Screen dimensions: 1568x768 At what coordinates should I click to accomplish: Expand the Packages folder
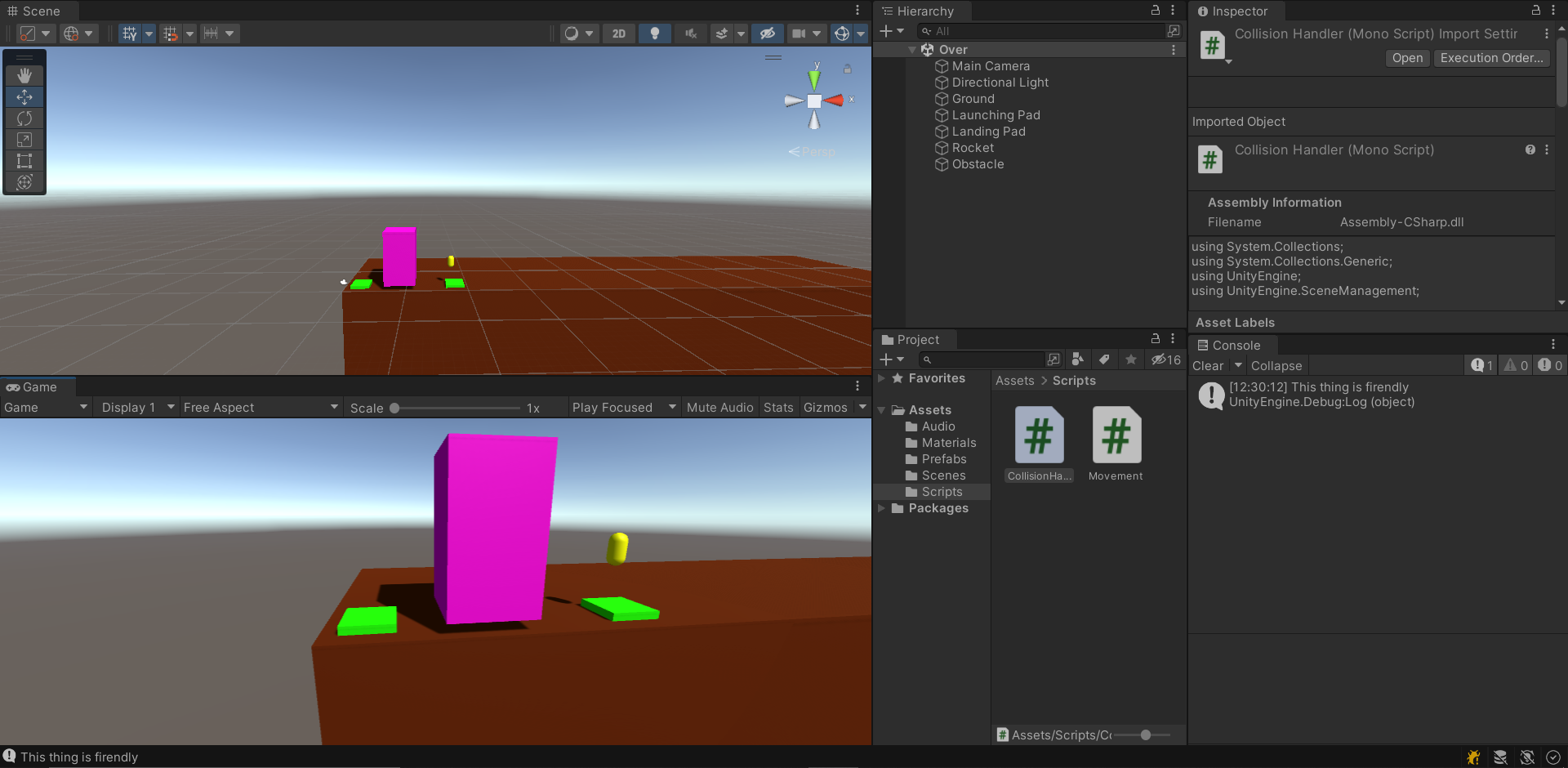(882, 508)
